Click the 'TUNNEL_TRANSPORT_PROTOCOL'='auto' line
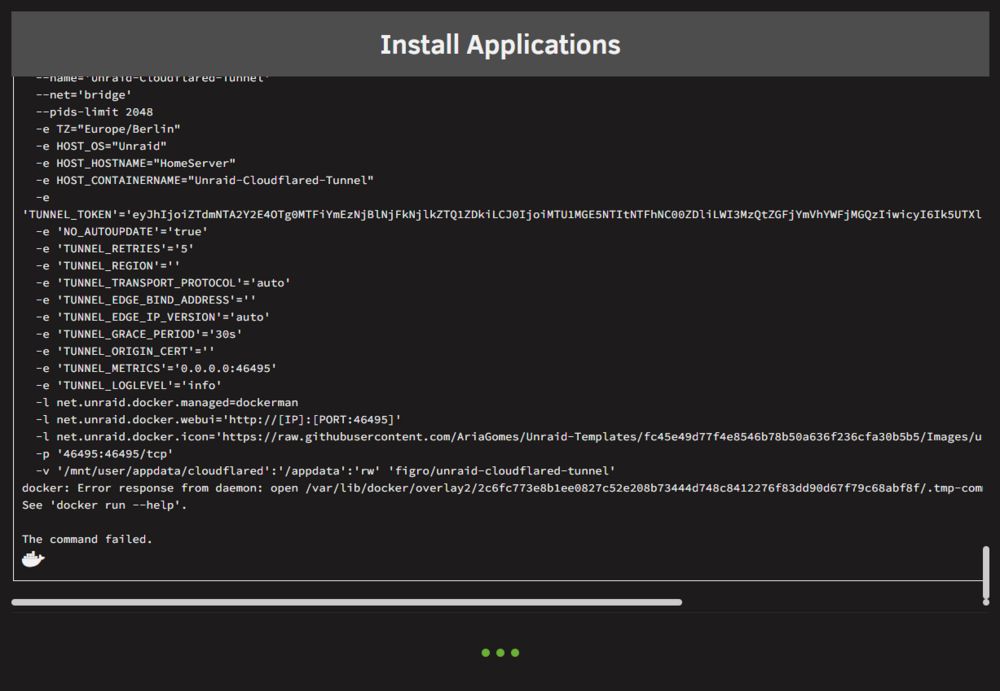1000x691 pixels. 163,283
